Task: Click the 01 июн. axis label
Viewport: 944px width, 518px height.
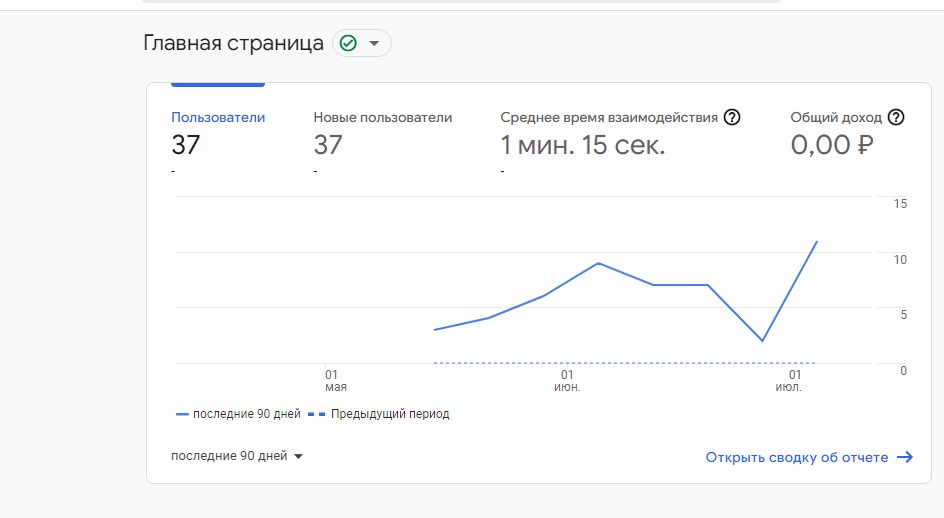Action: coord(567,381)
